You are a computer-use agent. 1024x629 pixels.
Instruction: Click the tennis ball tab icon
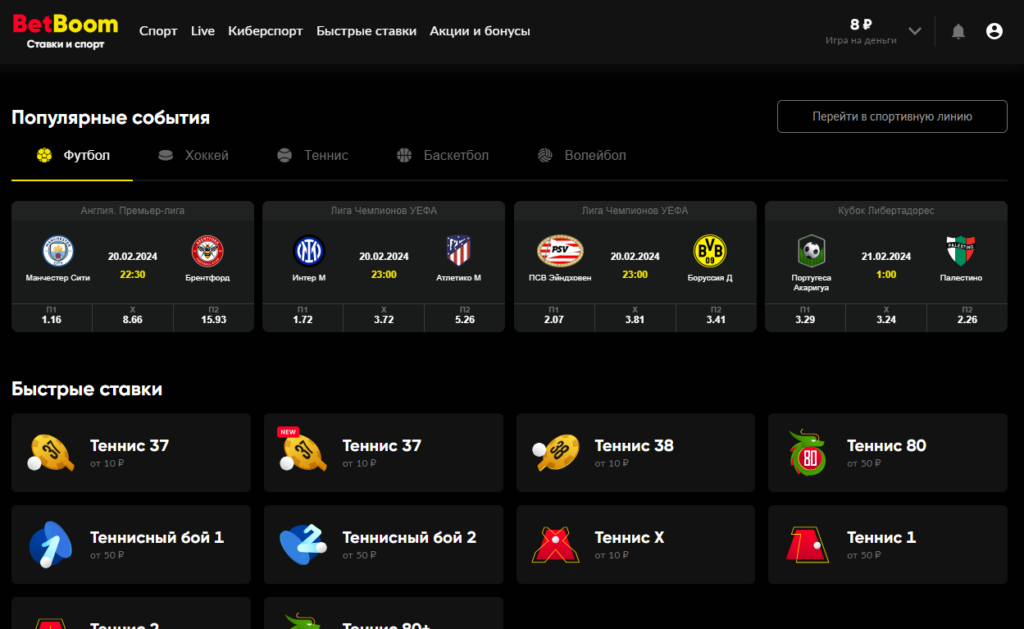[x=284, y=155]
